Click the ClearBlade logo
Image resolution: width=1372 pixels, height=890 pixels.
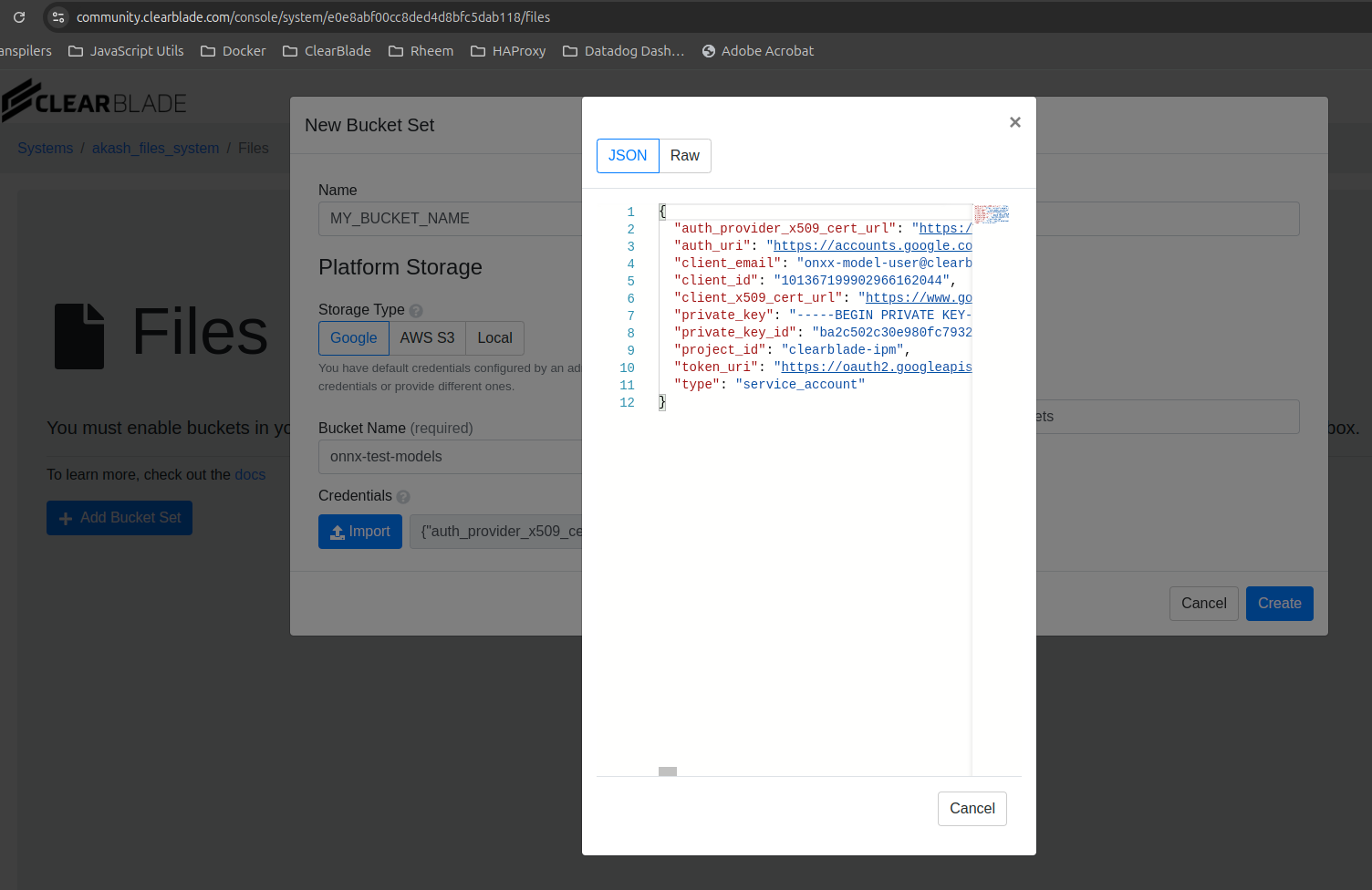point(94,101)
